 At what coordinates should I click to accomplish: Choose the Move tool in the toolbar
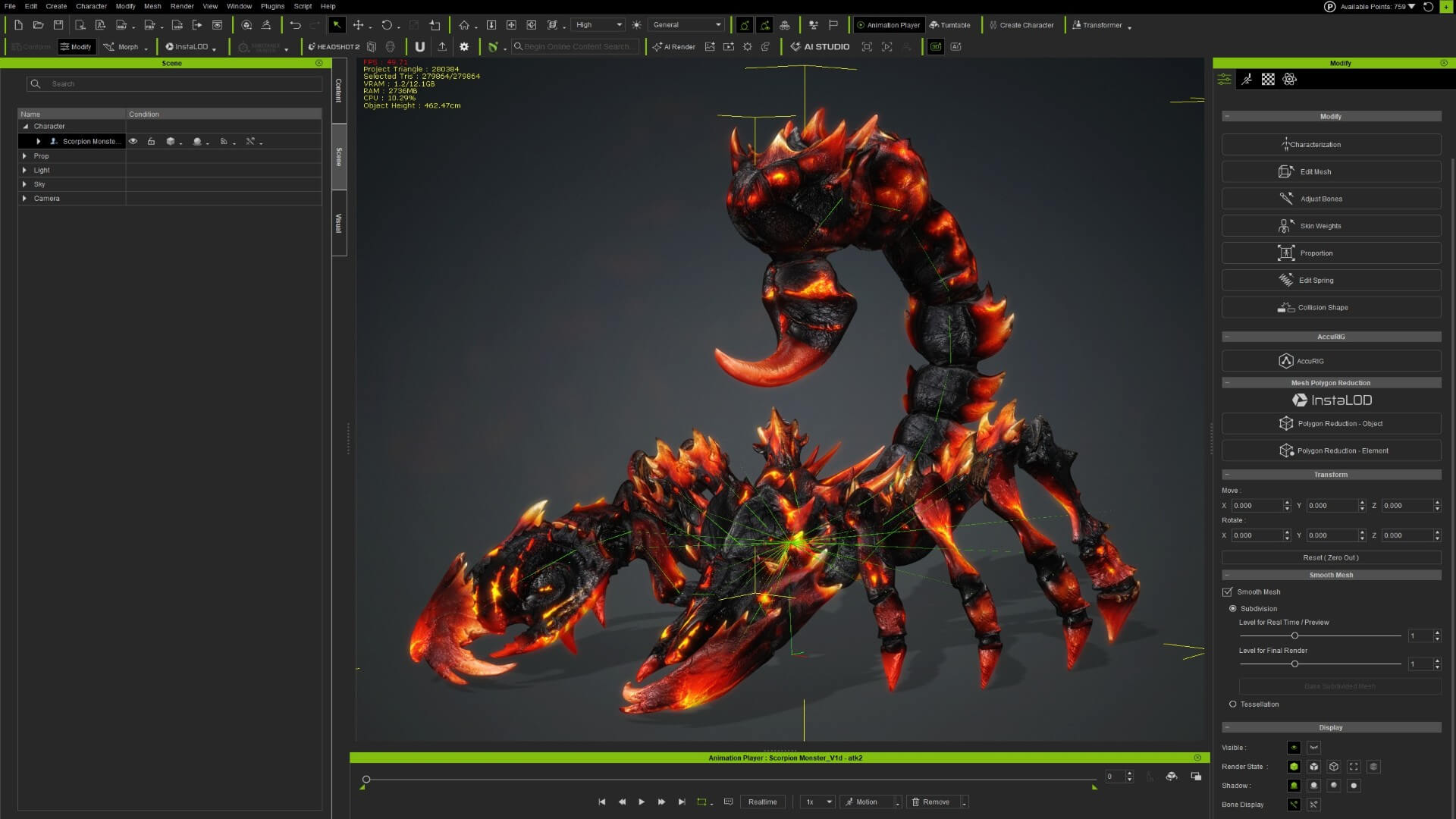pos(358,25)
